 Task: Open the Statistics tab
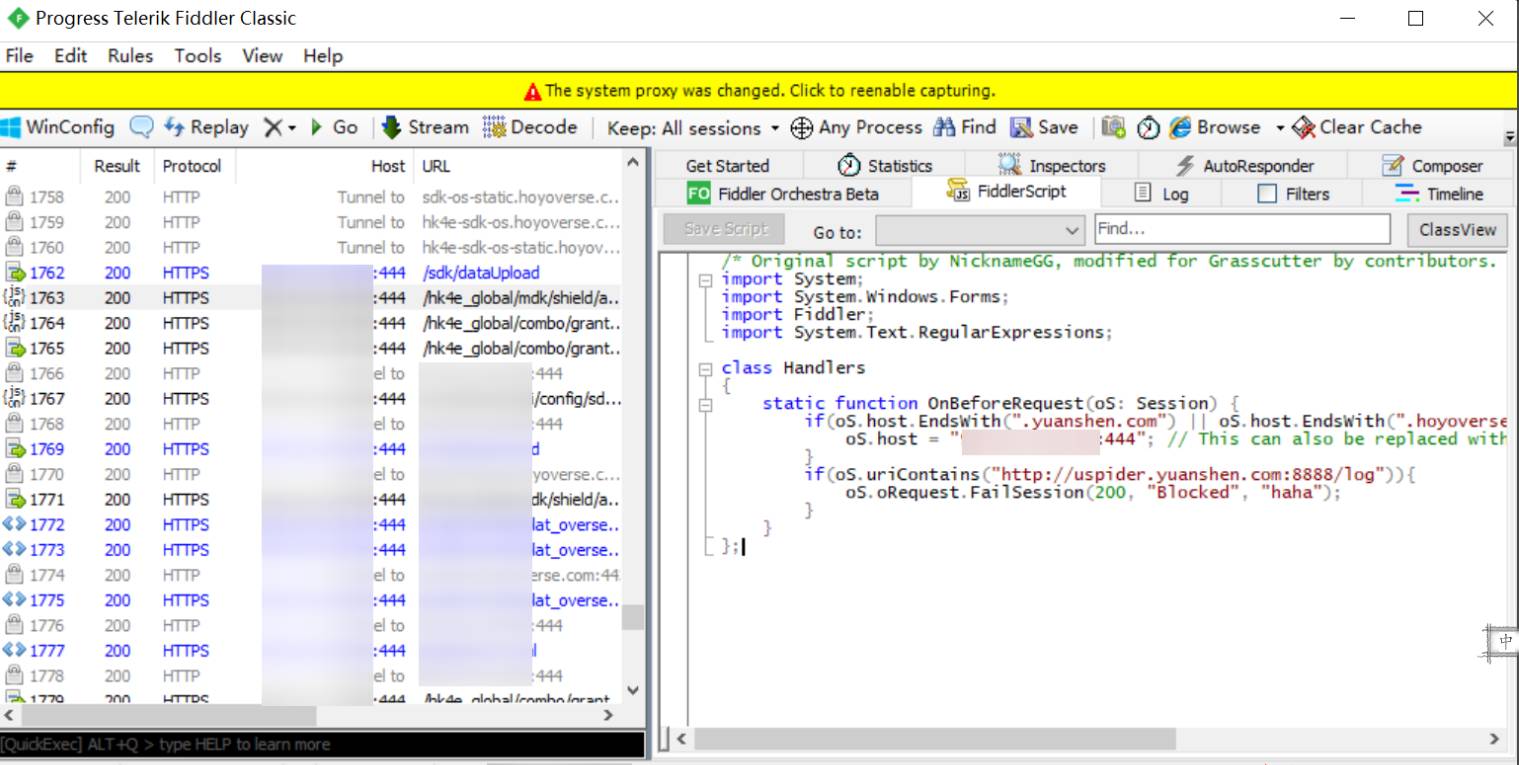point(885,166)
